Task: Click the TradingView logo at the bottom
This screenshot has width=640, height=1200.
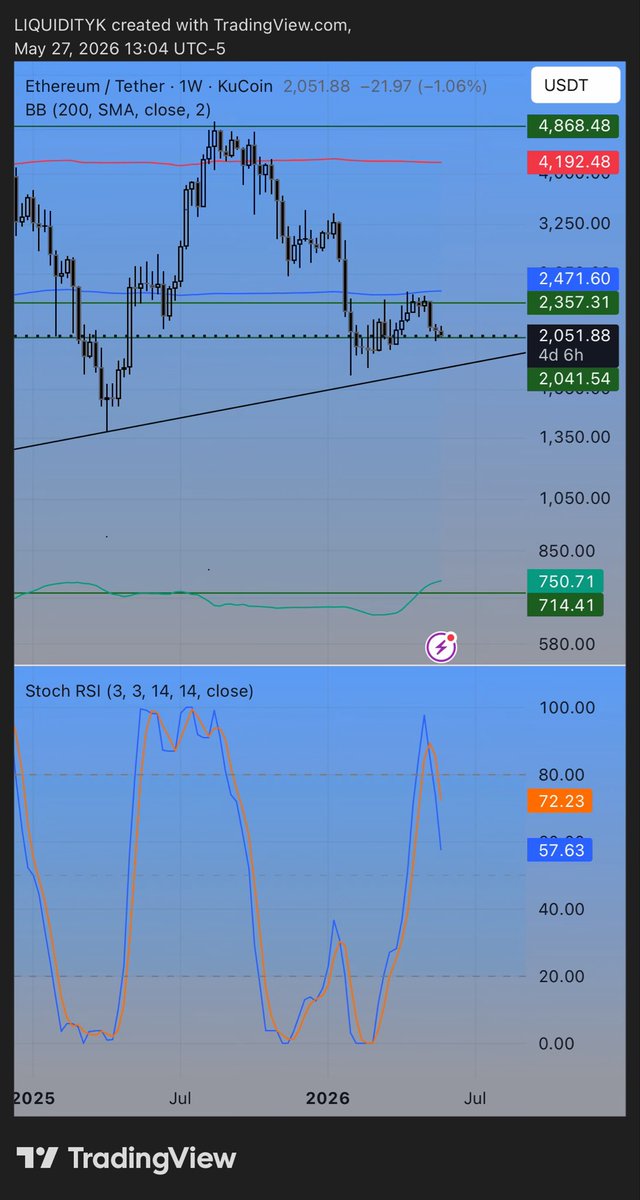Action: coord(126,1158)
